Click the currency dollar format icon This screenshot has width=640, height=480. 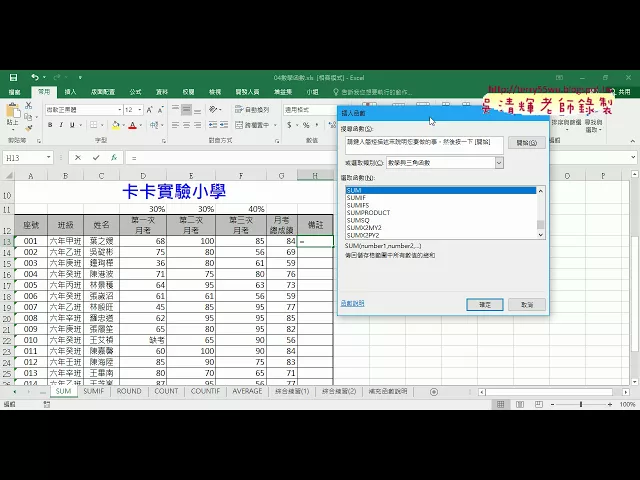click(x=289, y=125)
